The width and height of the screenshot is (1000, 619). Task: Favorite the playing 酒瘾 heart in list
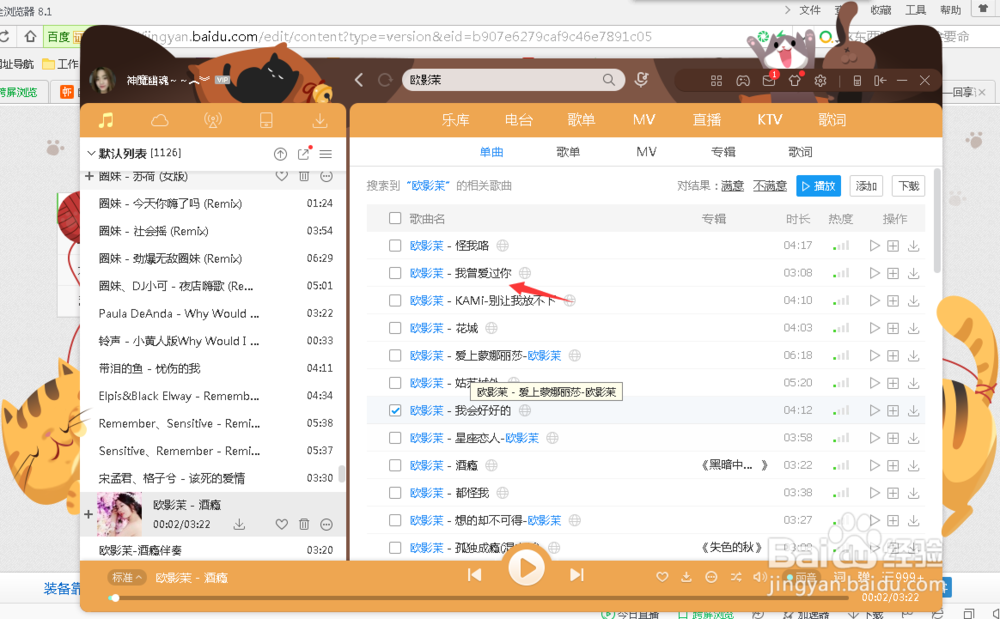[x=281, y=524]
